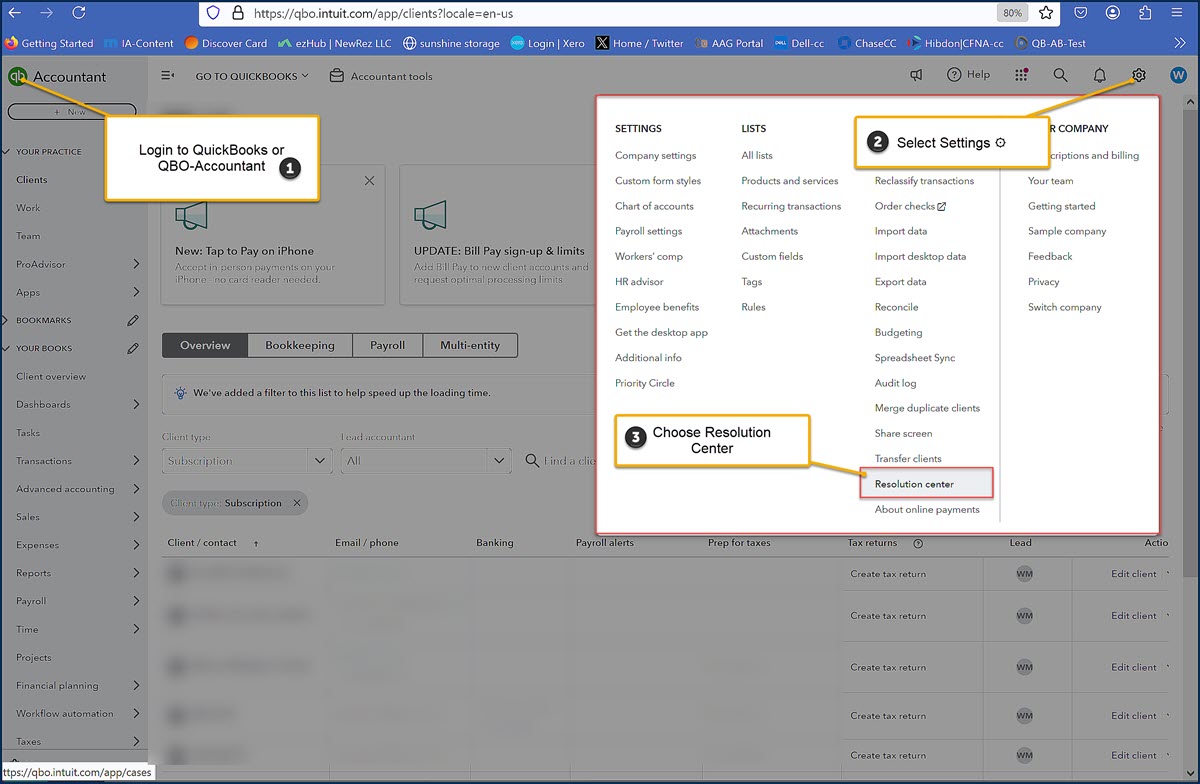Open Chart of accounts from settings menu
The width and height of the screenshot is (1200, 784).
(654, 206)
